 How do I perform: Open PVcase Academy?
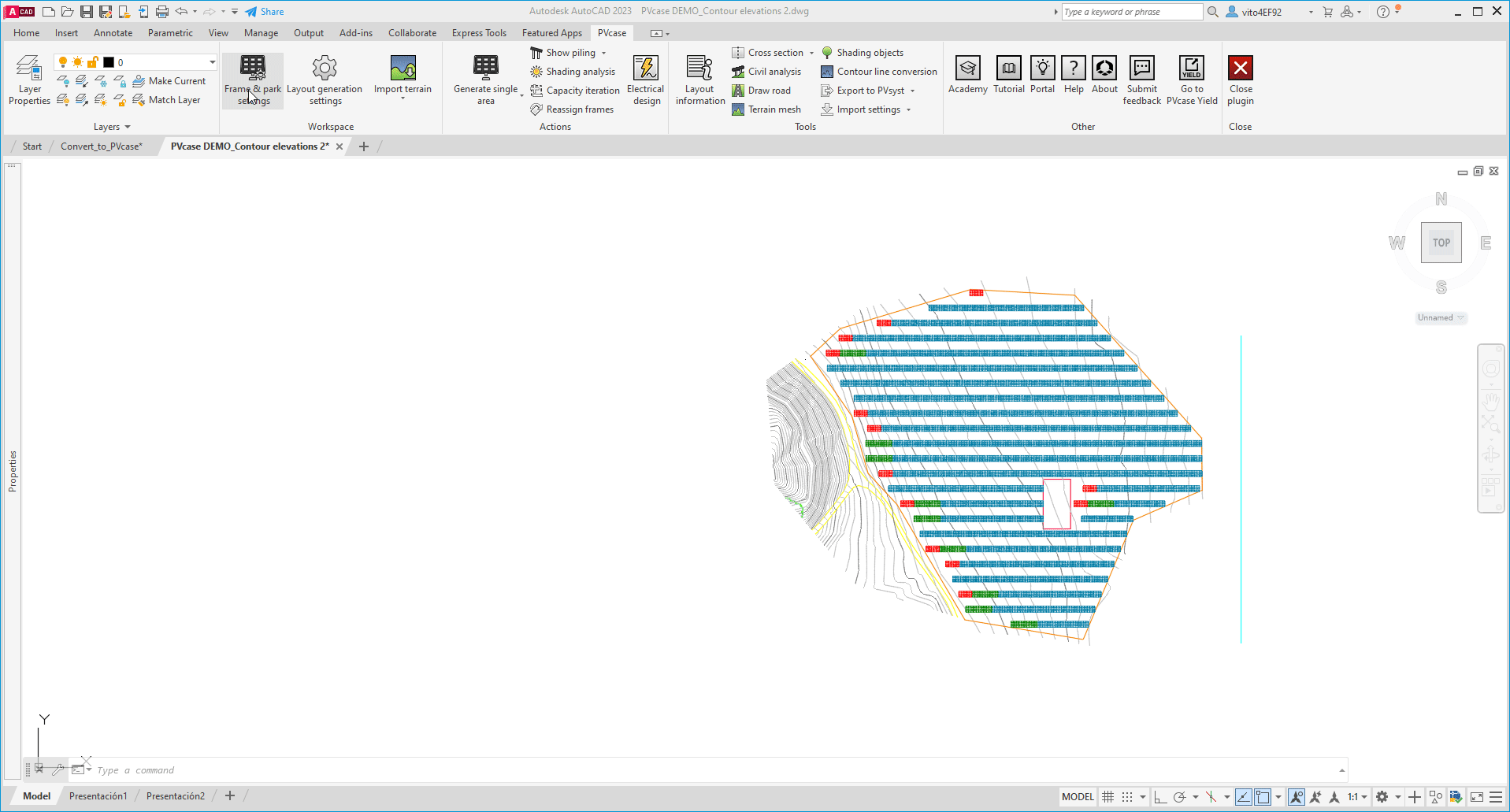pos(967,75)
